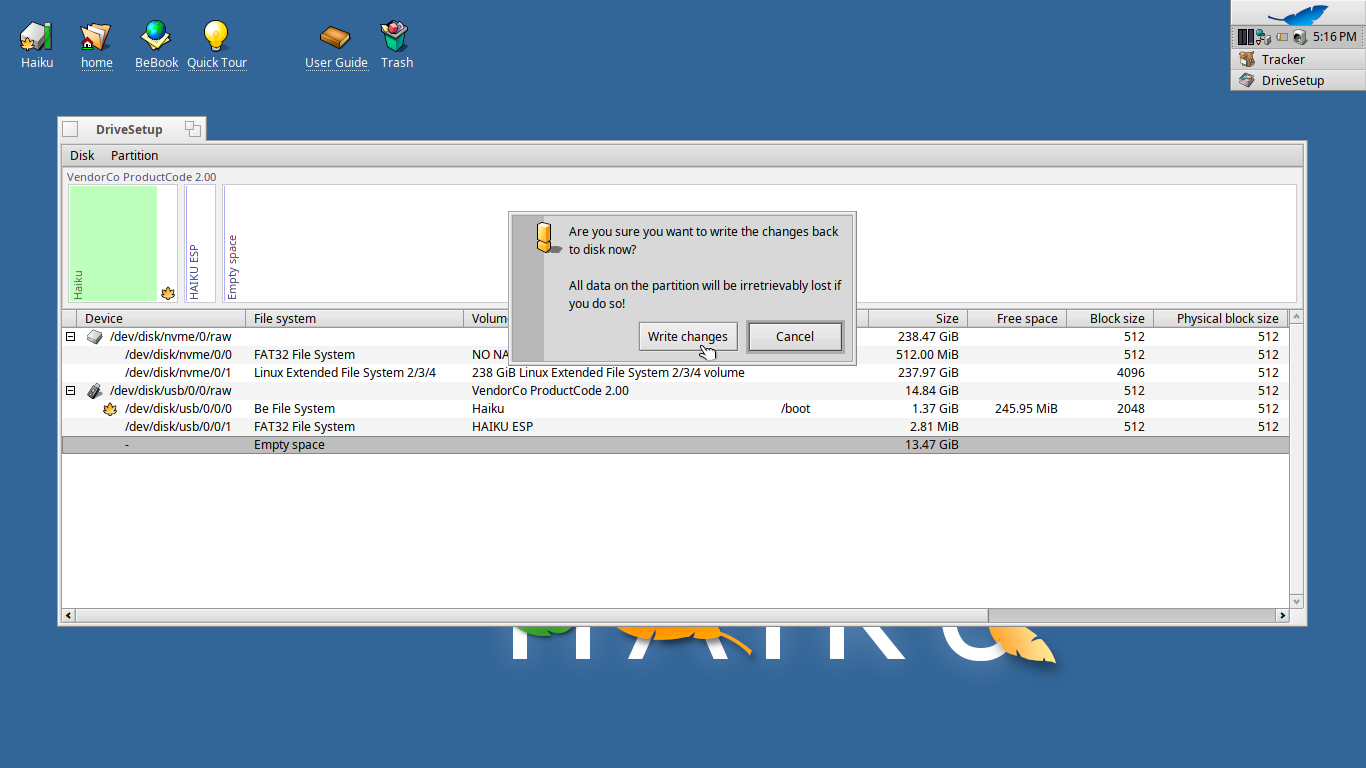Image resolution: width=1366 pixels, height=768 pixels.
Task: Select the DriveSetup entry in Deskbar
Action: pyautogui.click(x=1292, y=81)
